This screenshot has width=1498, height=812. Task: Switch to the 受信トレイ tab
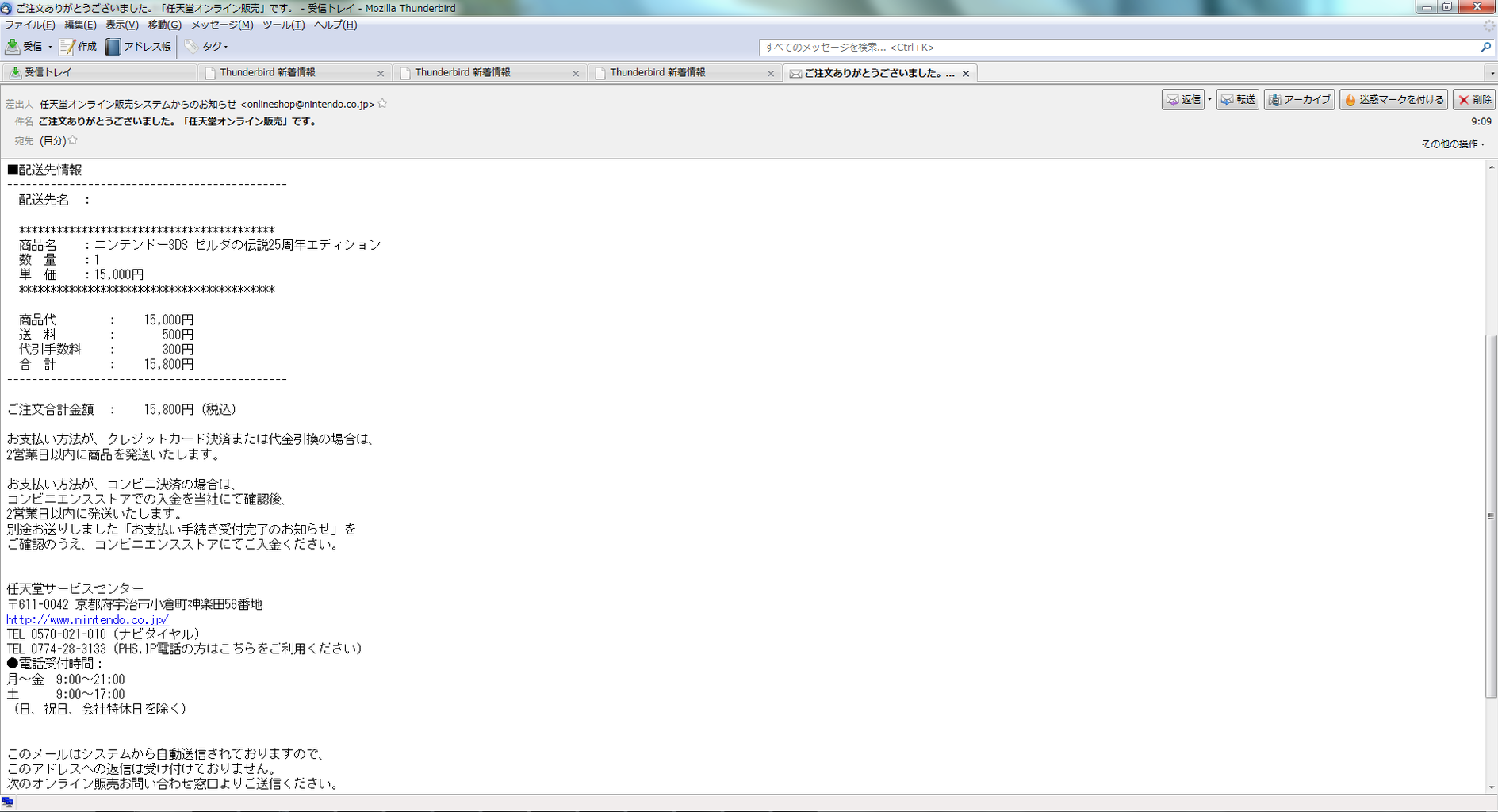click(x=99, y=72)
